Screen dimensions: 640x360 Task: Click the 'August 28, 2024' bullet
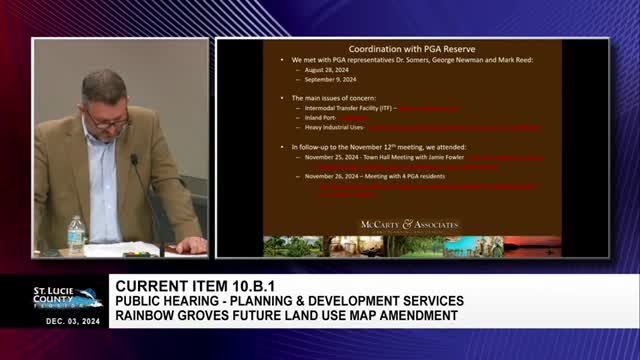click(326, 70)
